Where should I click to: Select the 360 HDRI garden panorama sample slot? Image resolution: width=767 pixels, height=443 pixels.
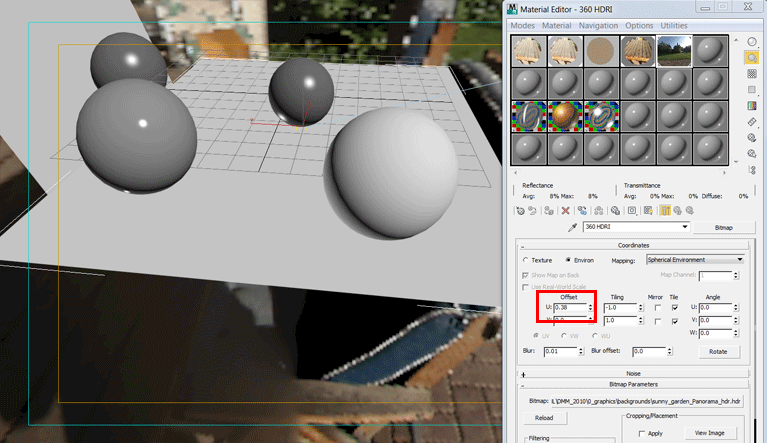(x=674, y=51)
